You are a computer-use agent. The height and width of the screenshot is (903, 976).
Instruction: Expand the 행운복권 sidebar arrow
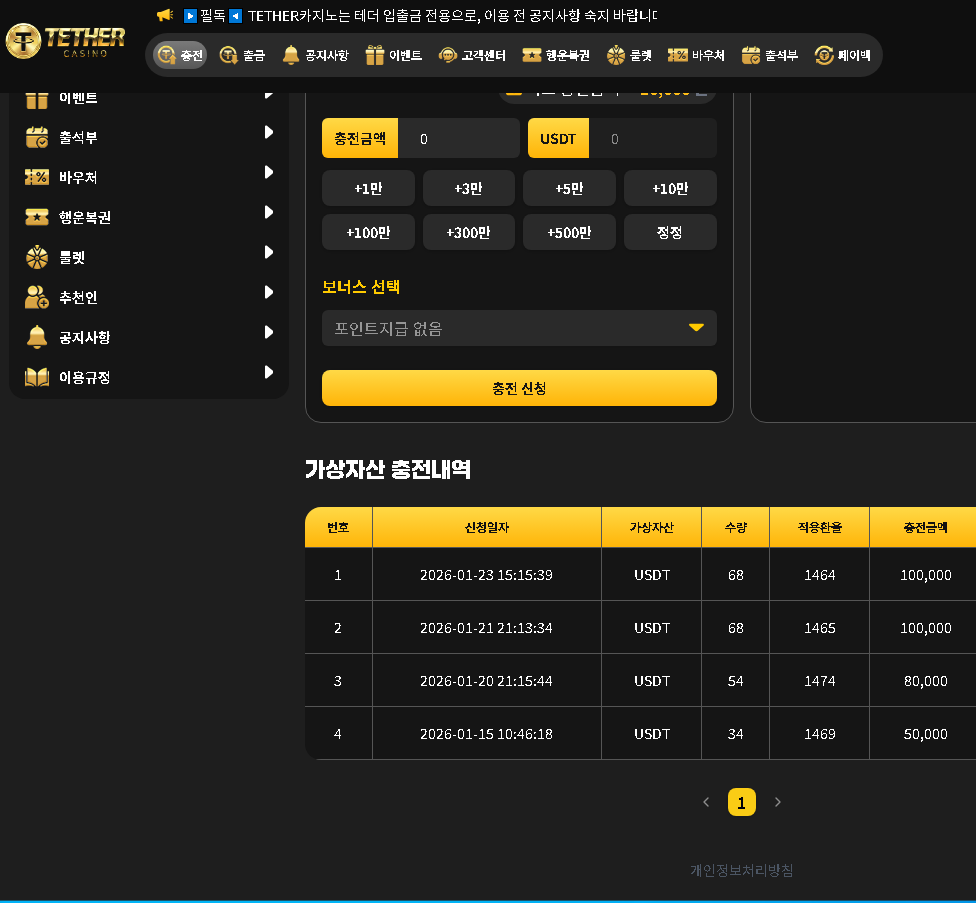pyautogui.click(x=268, y=212)
